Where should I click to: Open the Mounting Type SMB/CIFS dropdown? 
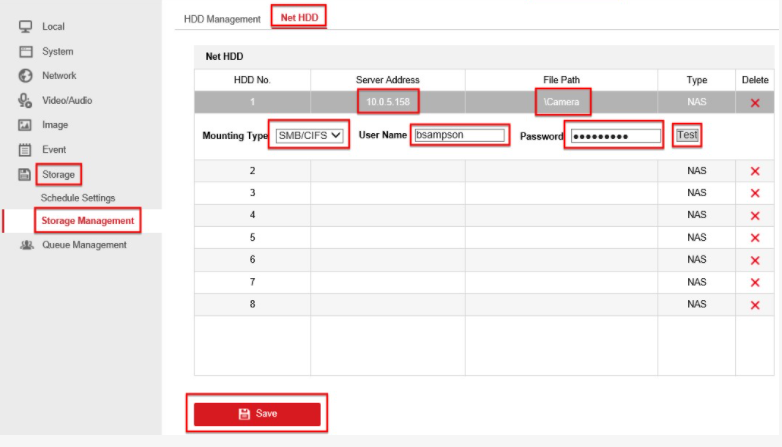310,136
